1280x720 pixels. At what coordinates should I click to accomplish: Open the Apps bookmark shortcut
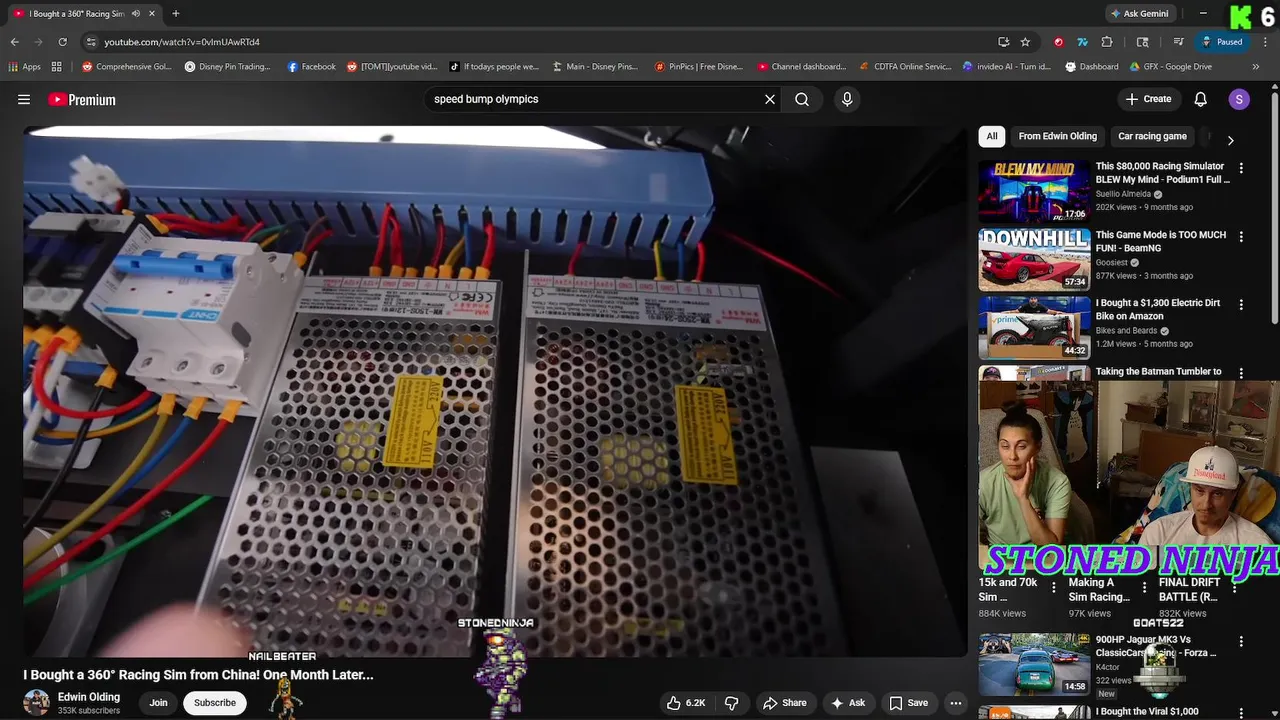pos(25,67)
